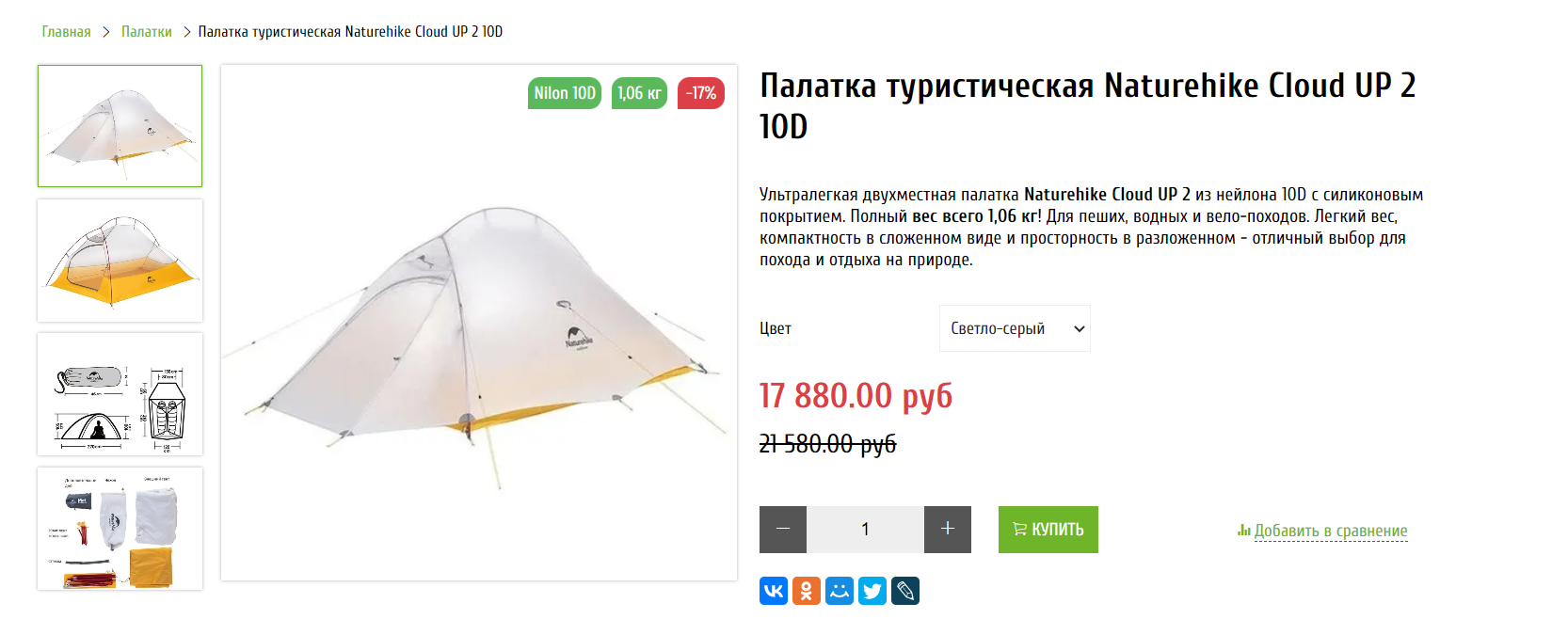Click the -17% red discount badge
The width and height of the screenshot is (1568, 619).
(701, 93)
